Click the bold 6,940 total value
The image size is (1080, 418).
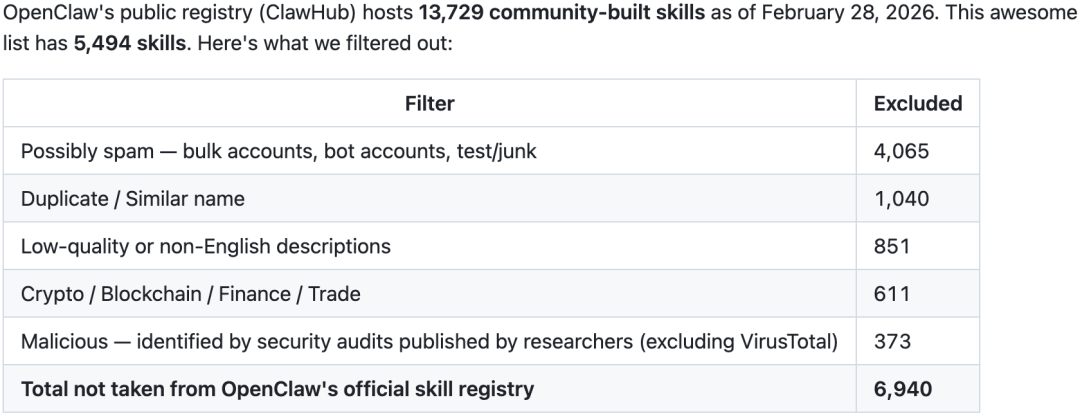pos(901,389)
